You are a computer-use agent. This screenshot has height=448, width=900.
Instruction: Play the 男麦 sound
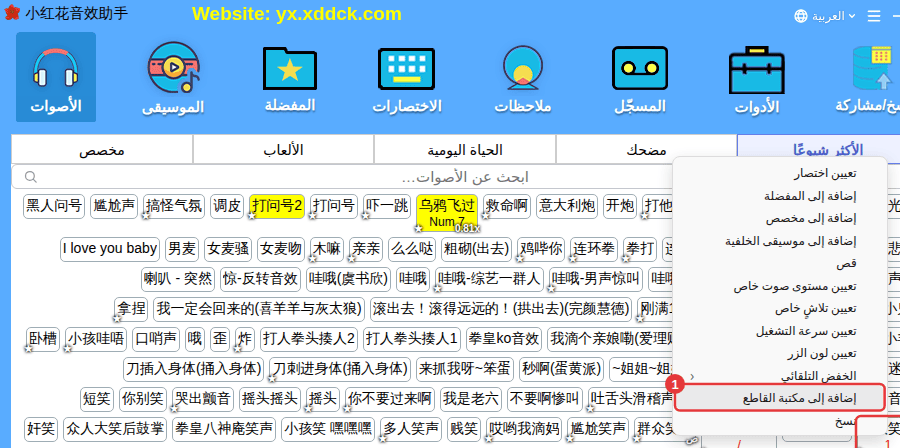pyautogui.click(x=182, y=249)
